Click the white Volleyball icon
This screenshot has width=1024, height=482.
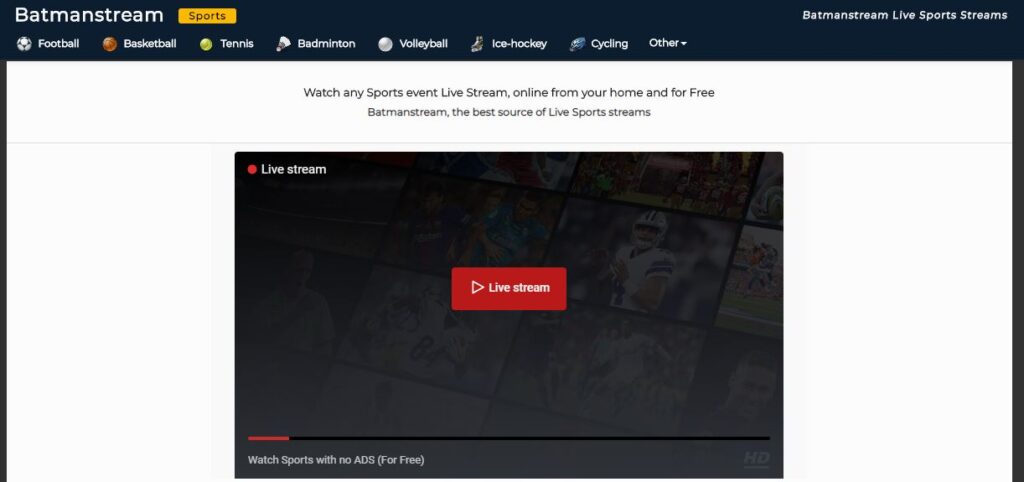point(386,44)
